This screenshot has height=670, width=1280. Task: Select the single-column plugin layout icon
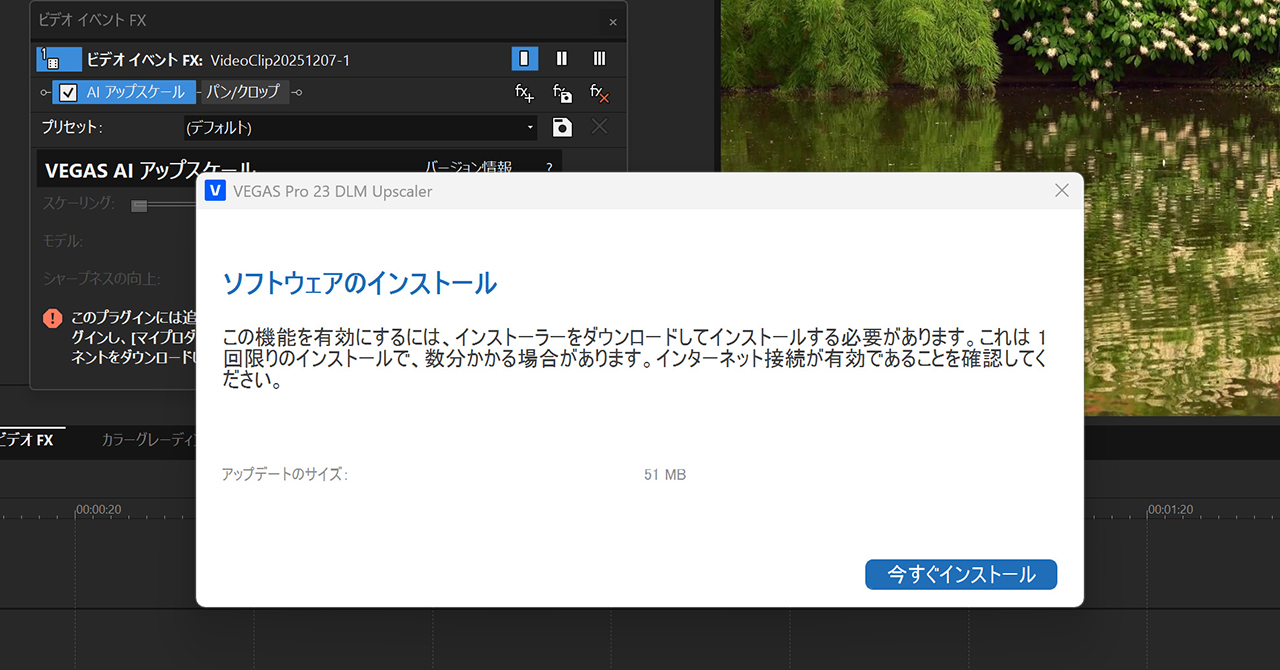click(524, 58)
